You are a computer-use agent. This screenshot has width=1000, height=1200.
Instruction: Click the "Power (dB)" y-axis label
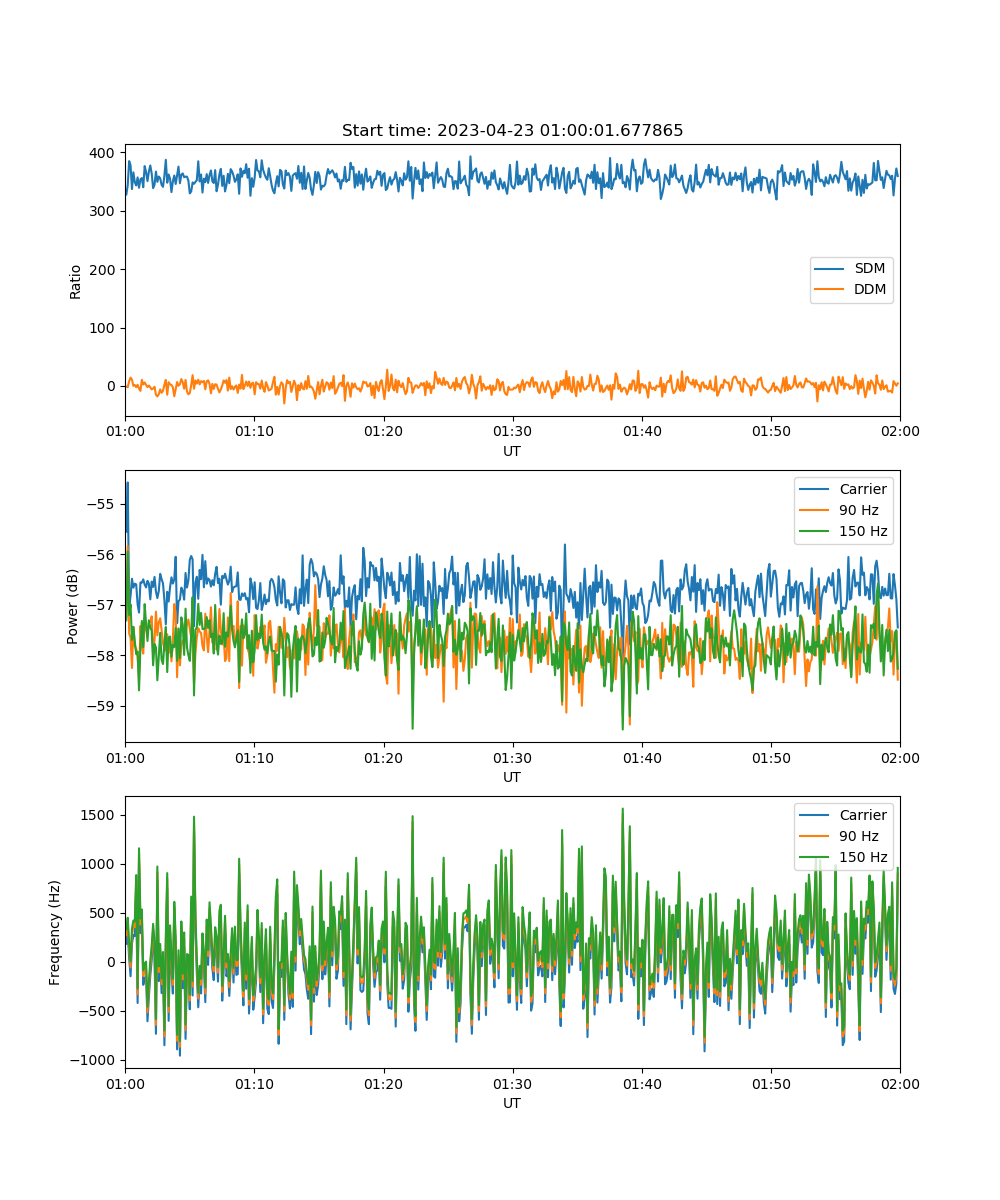click(x=73, y=606)
